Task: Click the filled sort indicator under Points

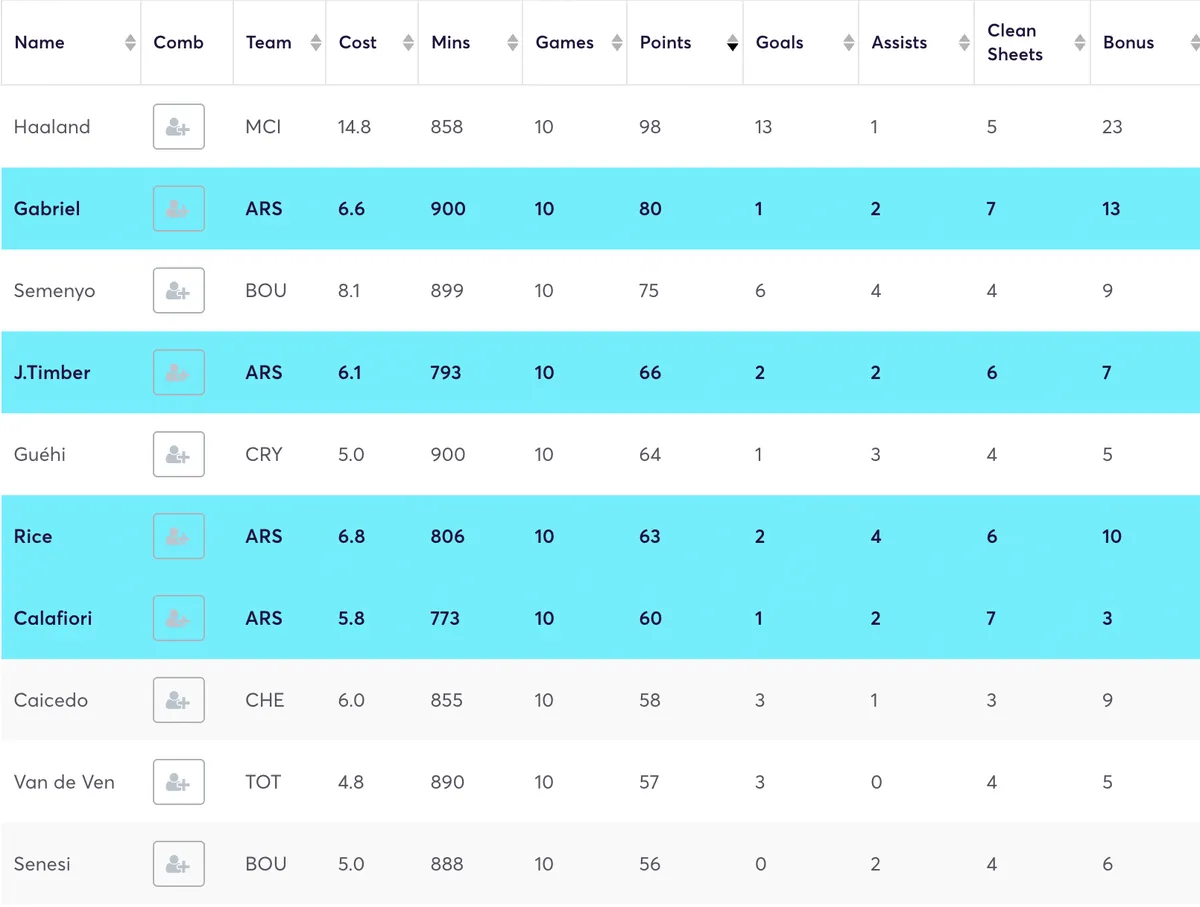Action: [733, 47]
